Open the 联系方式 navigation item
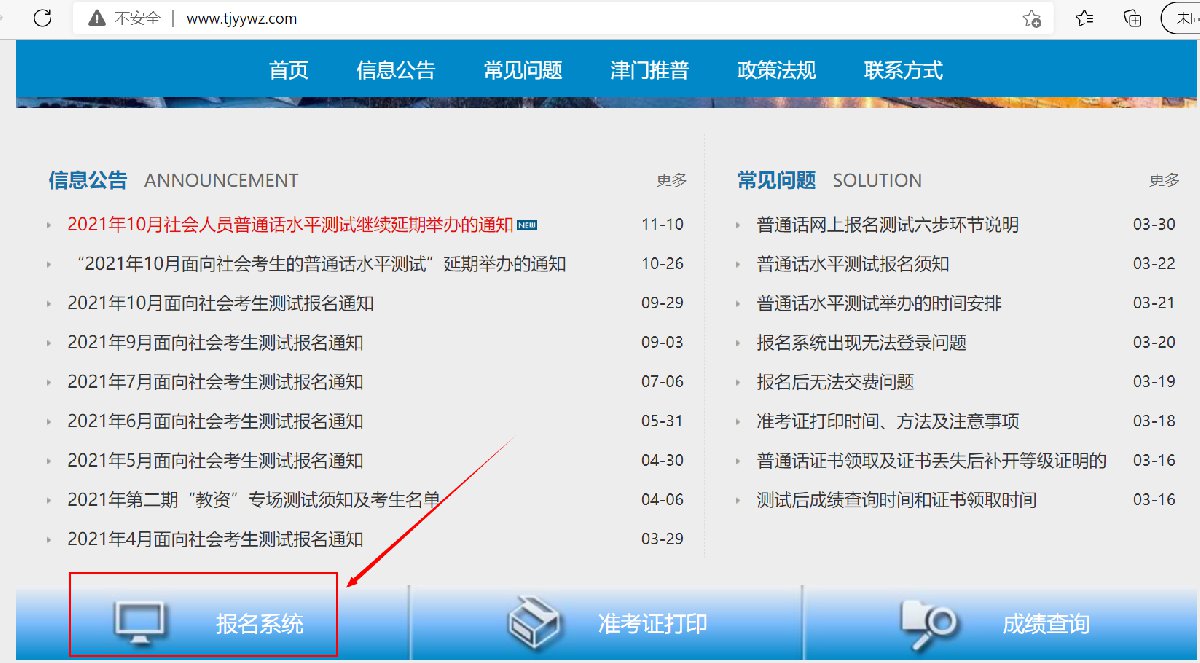 coord(904,70)
